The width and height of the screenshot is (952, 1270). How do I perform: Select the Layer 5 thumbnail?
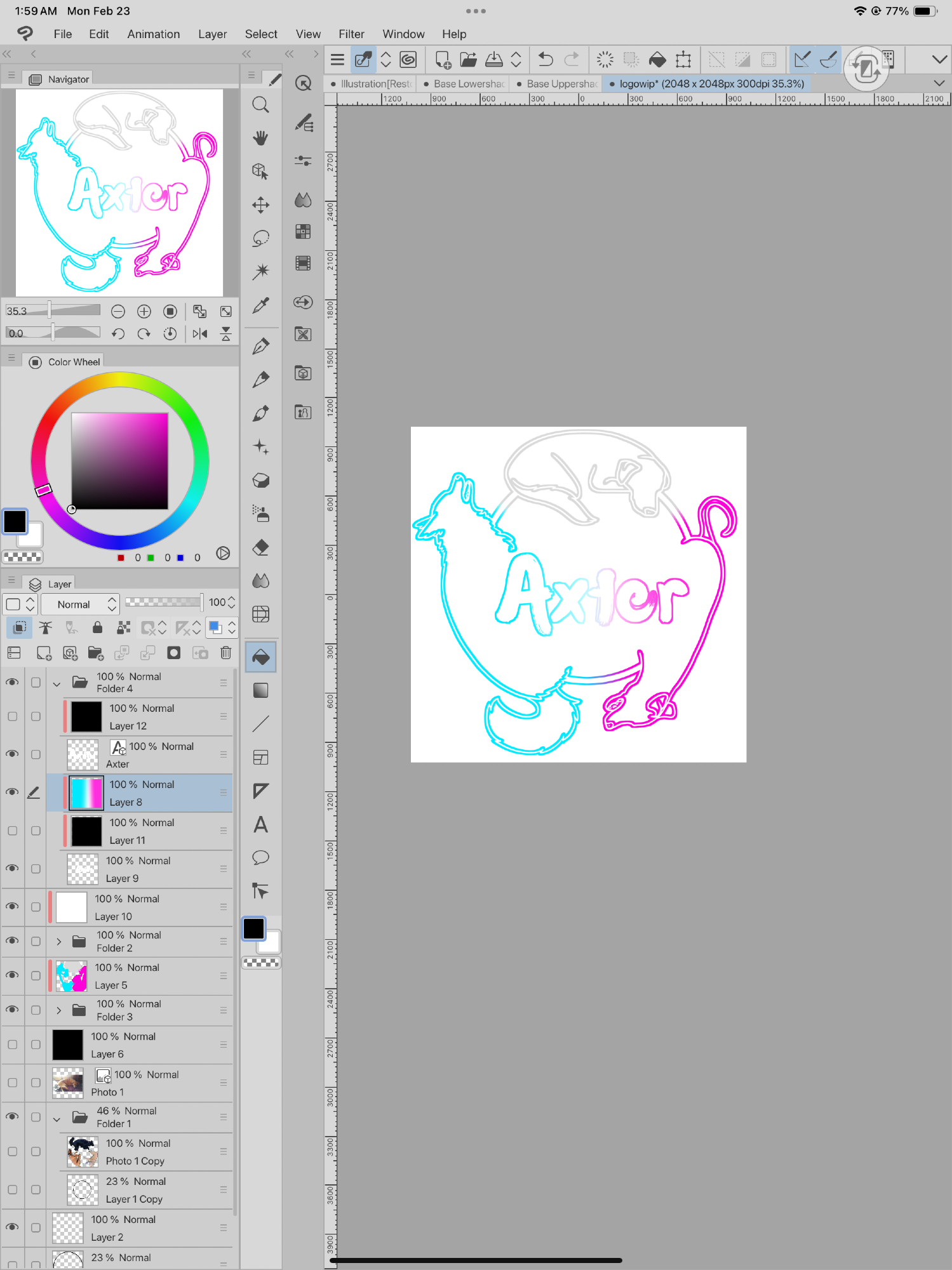(71, 976)
